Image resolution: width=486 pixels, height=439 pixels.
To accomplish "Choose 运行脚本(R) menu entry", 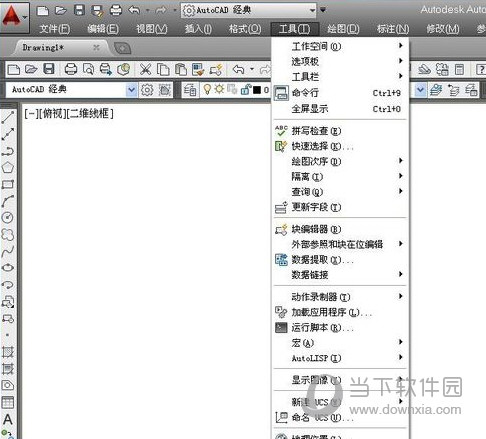I will click(341, 328).
